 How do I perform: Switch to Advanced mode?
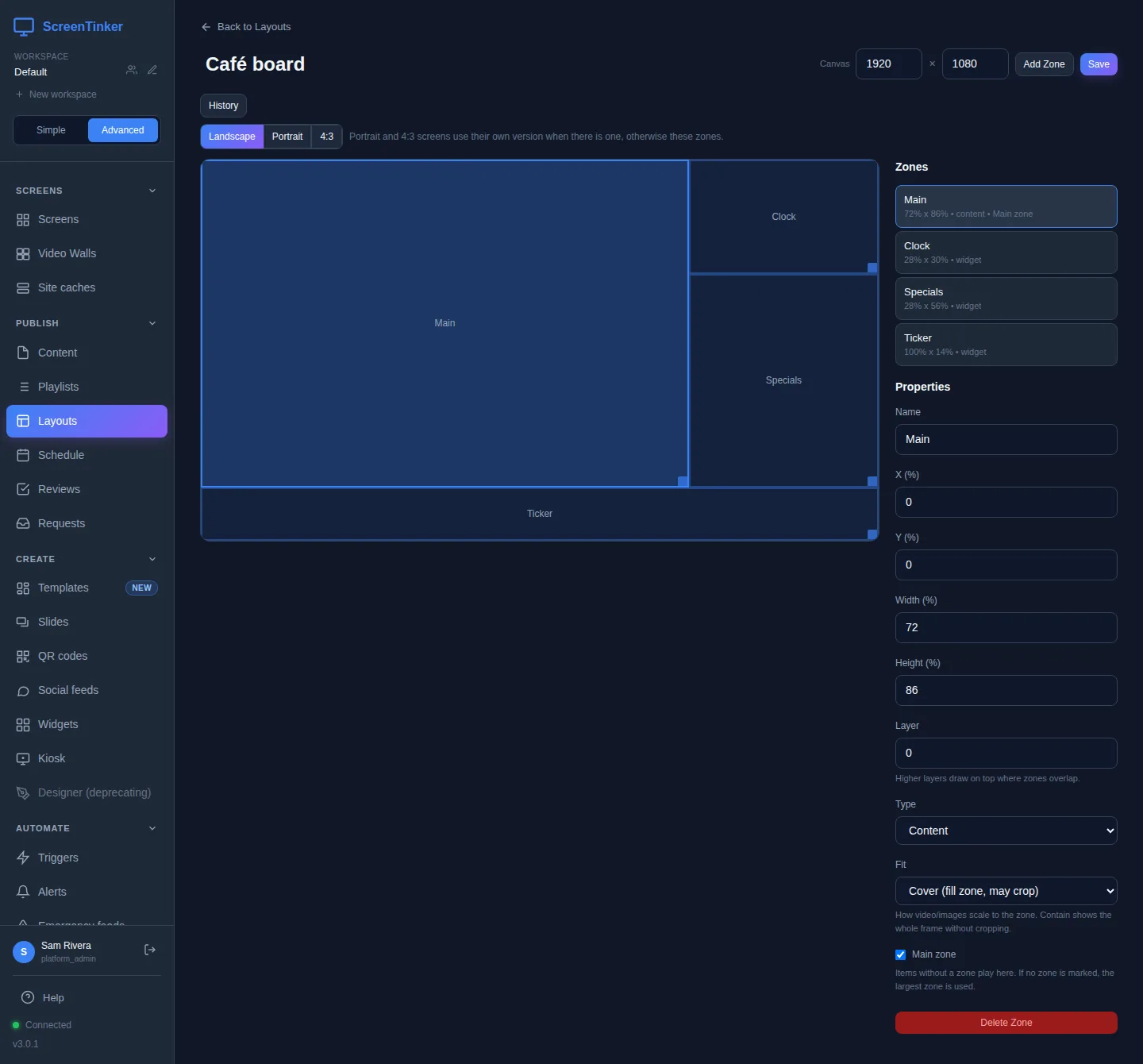tap(123, 130)
